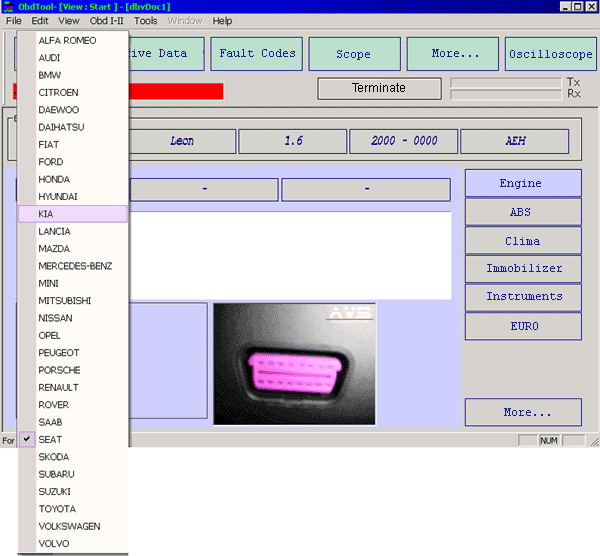The width and height of the screenshot is (600, 556).
Task: Select the Immobilizer system button
Action: pyautogui.click(x=523, y=269)
